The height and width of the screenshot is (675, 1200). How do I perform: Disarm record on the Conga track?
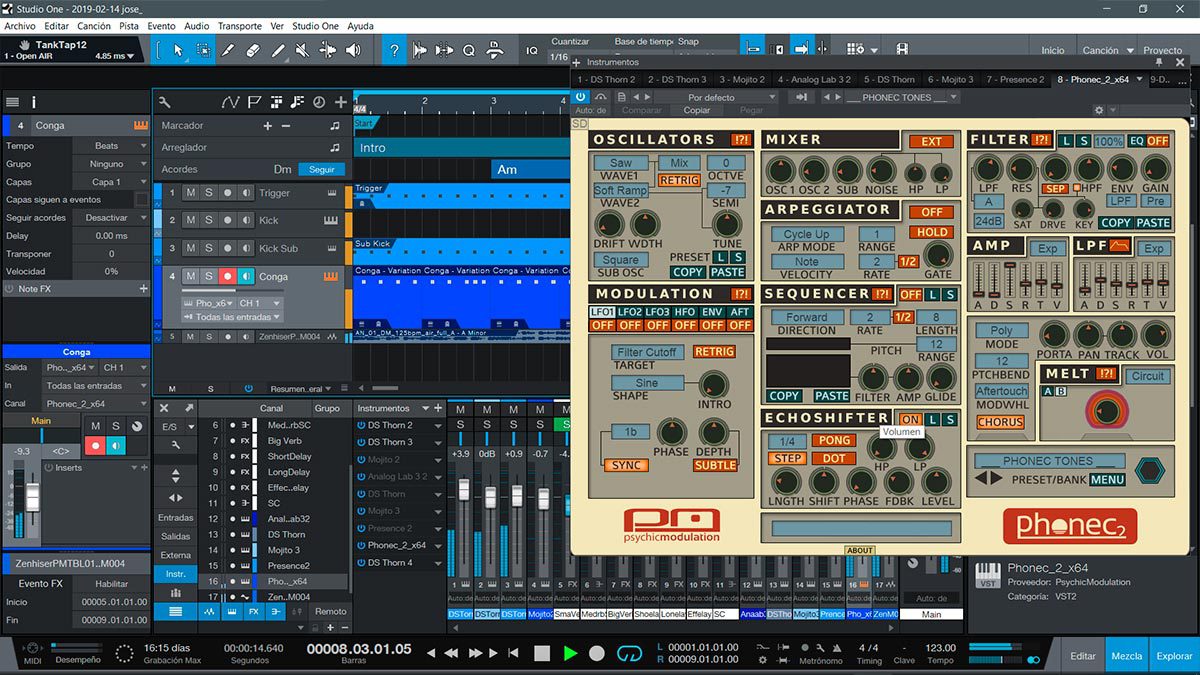point(228,276)
